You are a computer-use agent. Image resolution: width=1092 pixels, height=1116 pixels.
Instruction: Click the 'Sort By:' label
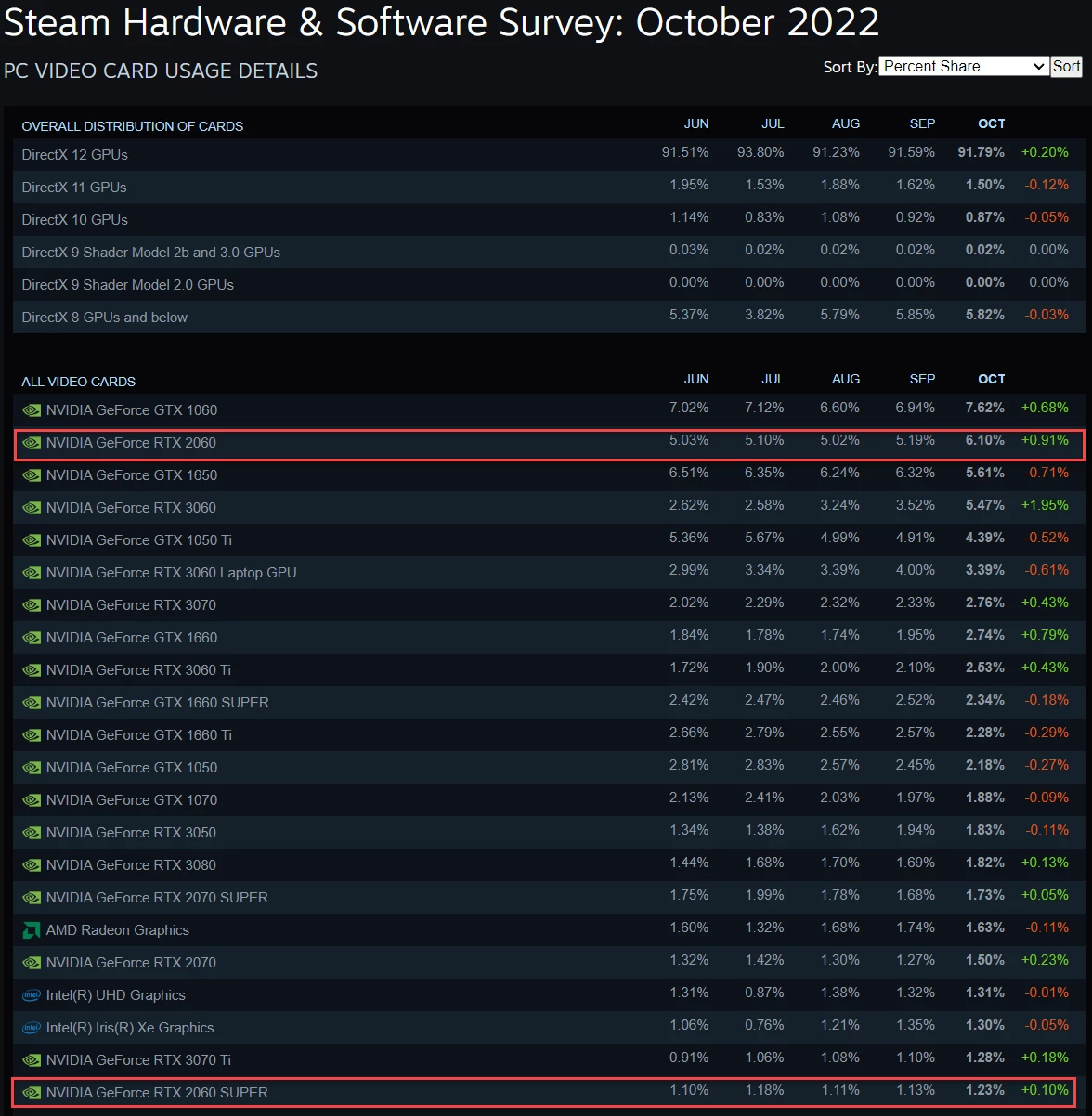[850, 67]
